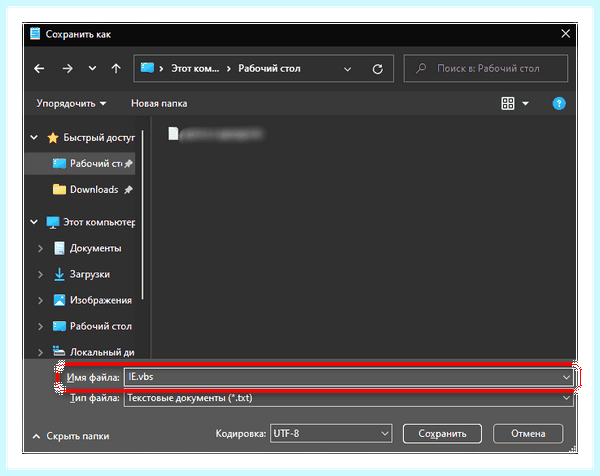Click the Изображения picture icon
This screenshot has width=600, height=476.
pyautogui.click(x=59, y=300)
